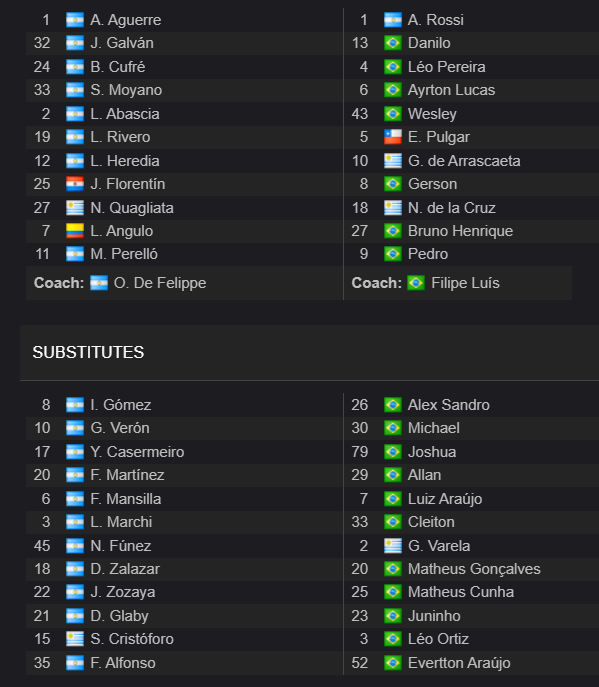Select Bruno Henrique in starting lineup

point(461,231)
